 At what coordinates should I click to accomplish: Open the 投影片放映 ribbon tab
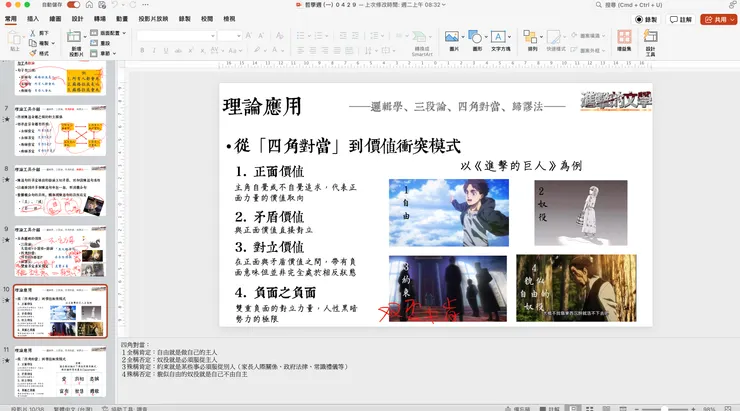click(153, 19)
